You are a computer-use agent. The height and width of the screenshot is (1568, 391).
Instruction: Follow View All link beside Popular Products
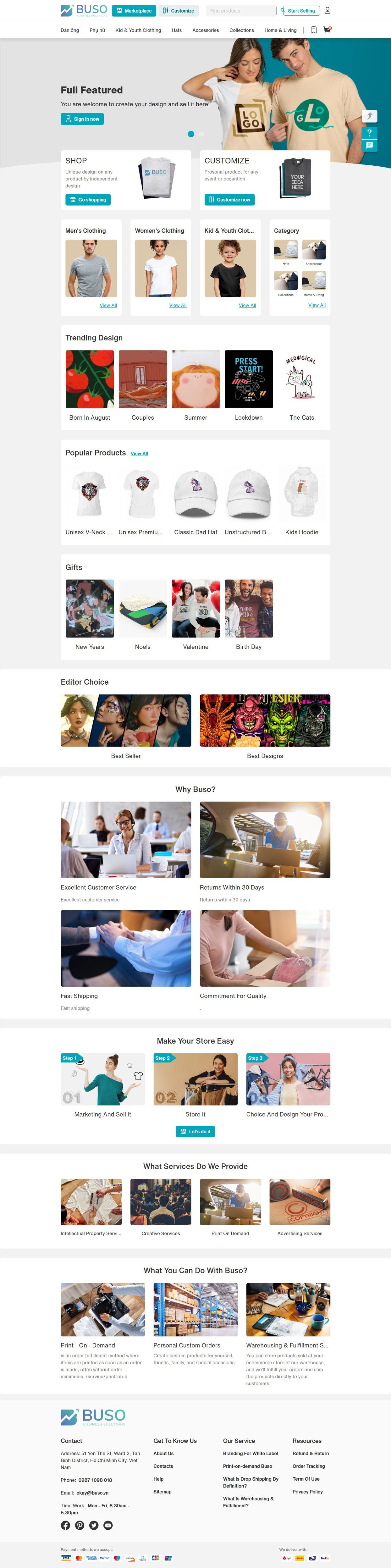coord(139,453)
